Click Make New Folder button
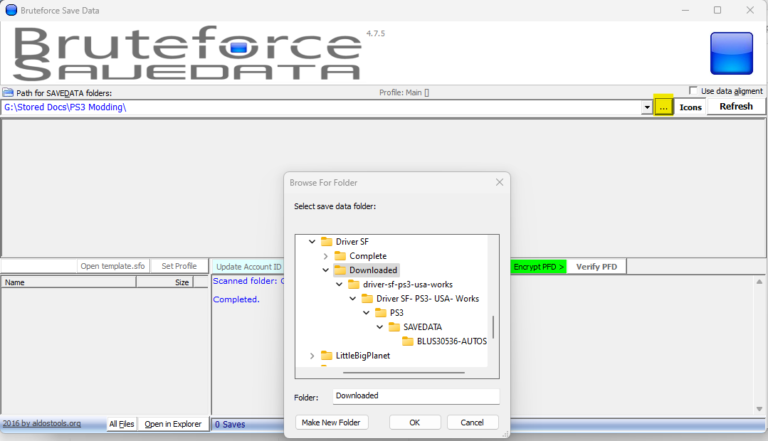Screen dimensions: 768x441 click(331, 422)
